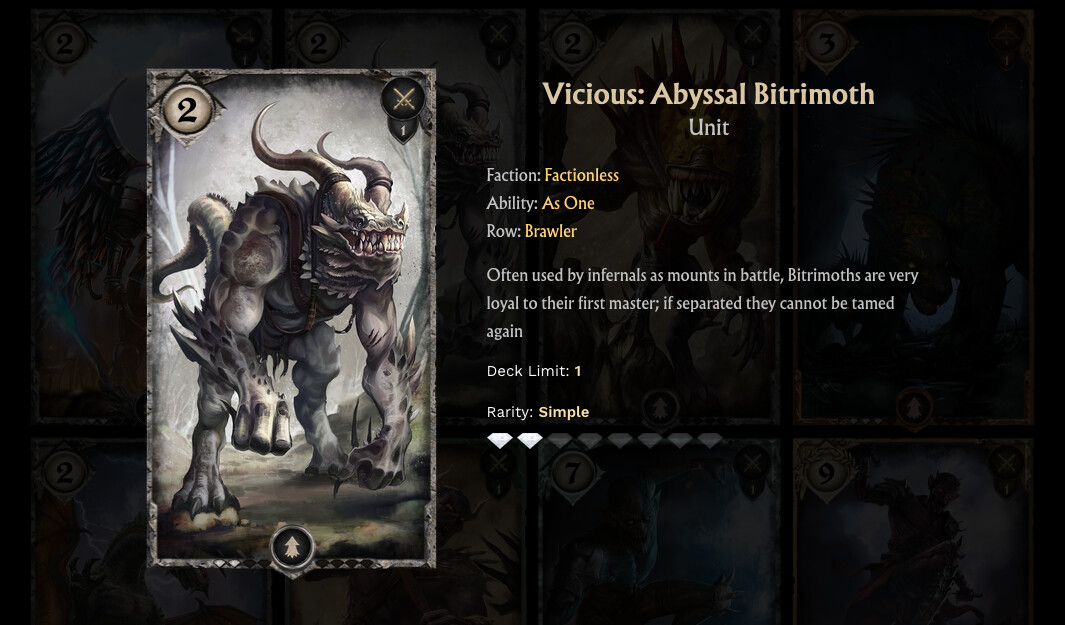The width and height of the screenshot is (1065, 625).
Task: Click the Abyssal Bitrimoth card artwork
Action: (291, 318)
